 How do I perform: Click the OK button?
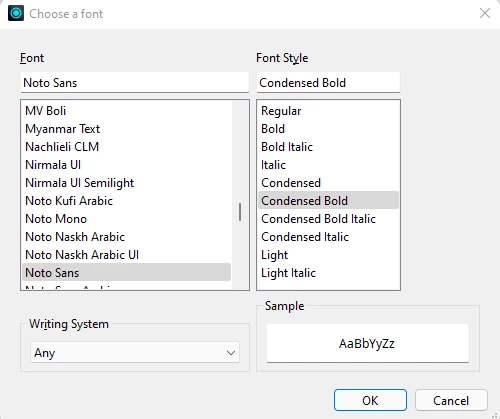point(370,400)
